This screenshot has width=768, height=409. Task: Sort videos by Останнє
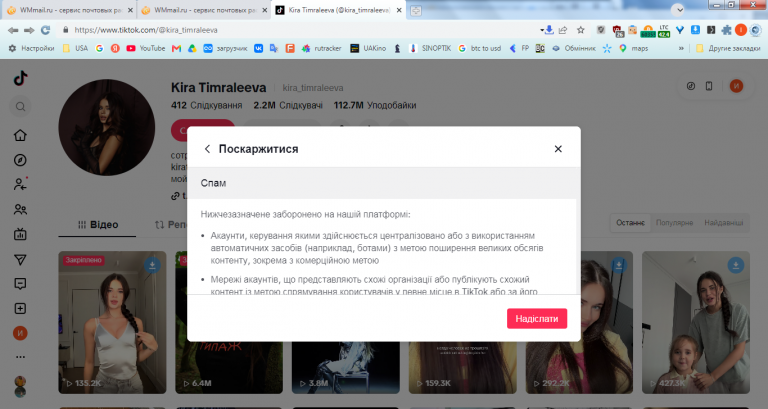[630, 223]
